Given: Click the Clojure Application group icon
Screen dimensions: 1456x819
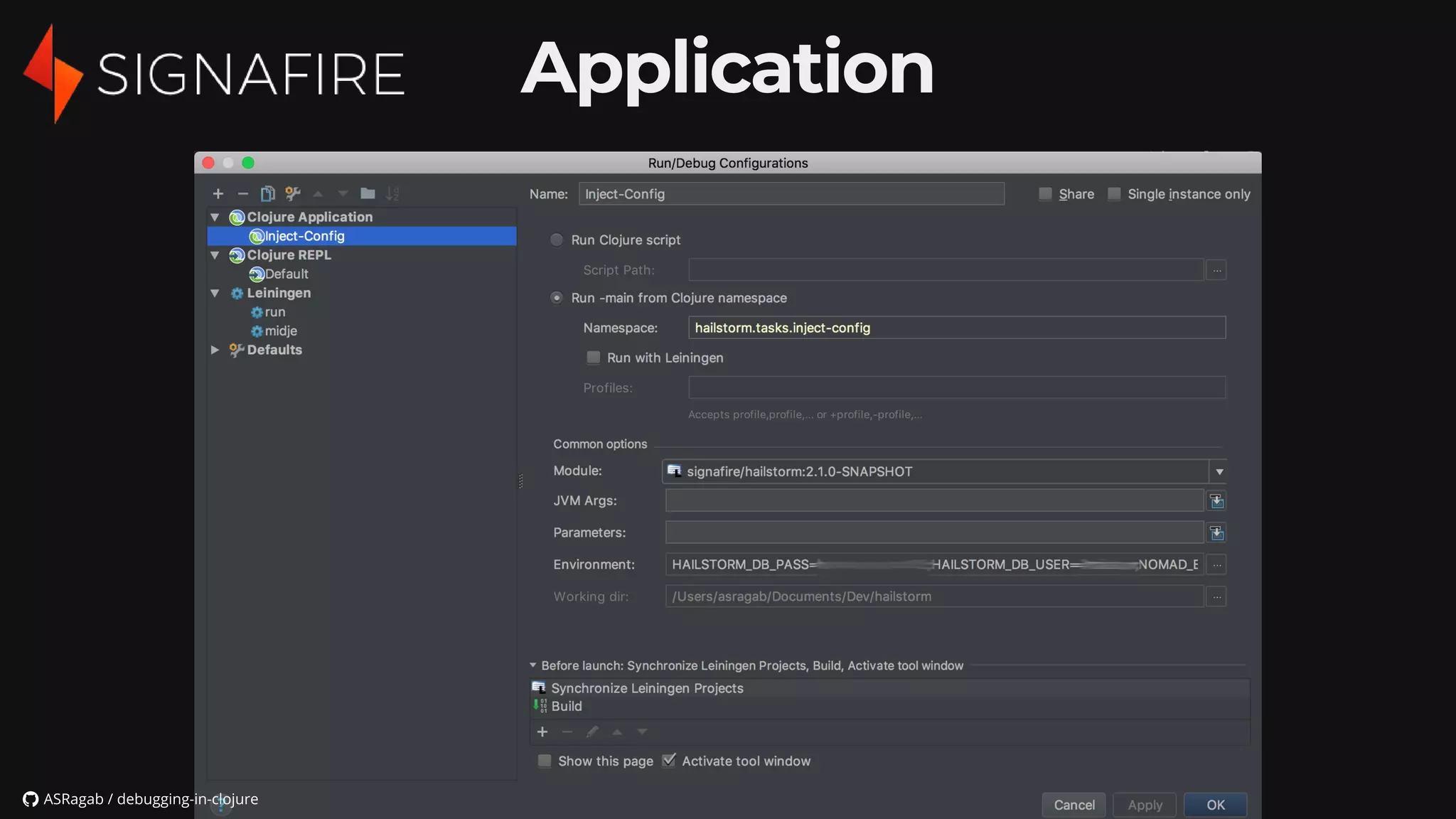Looking at the screenshot, I should tap(237, 217).
